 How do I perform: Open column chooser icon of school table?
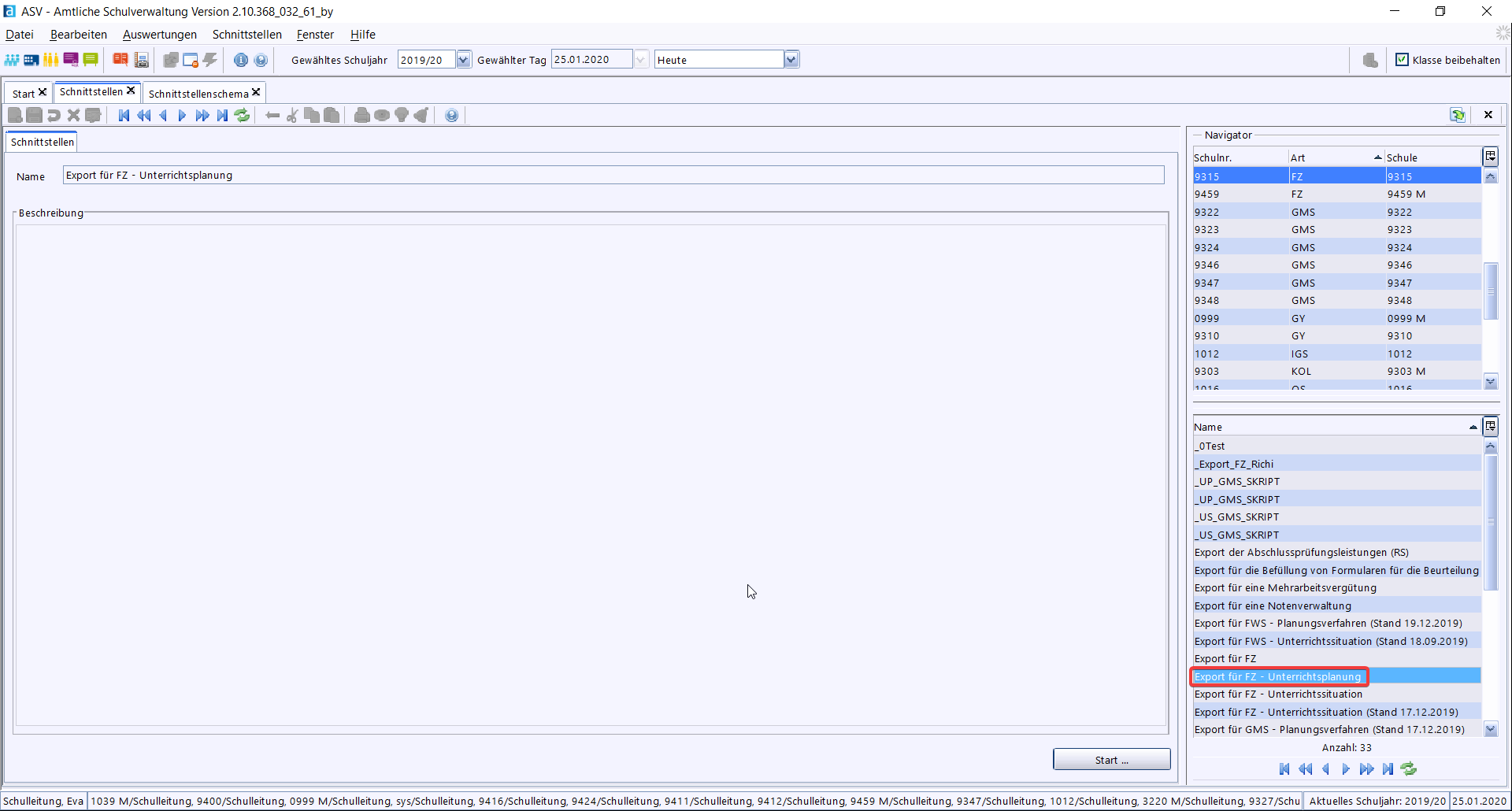[1491, 157]
